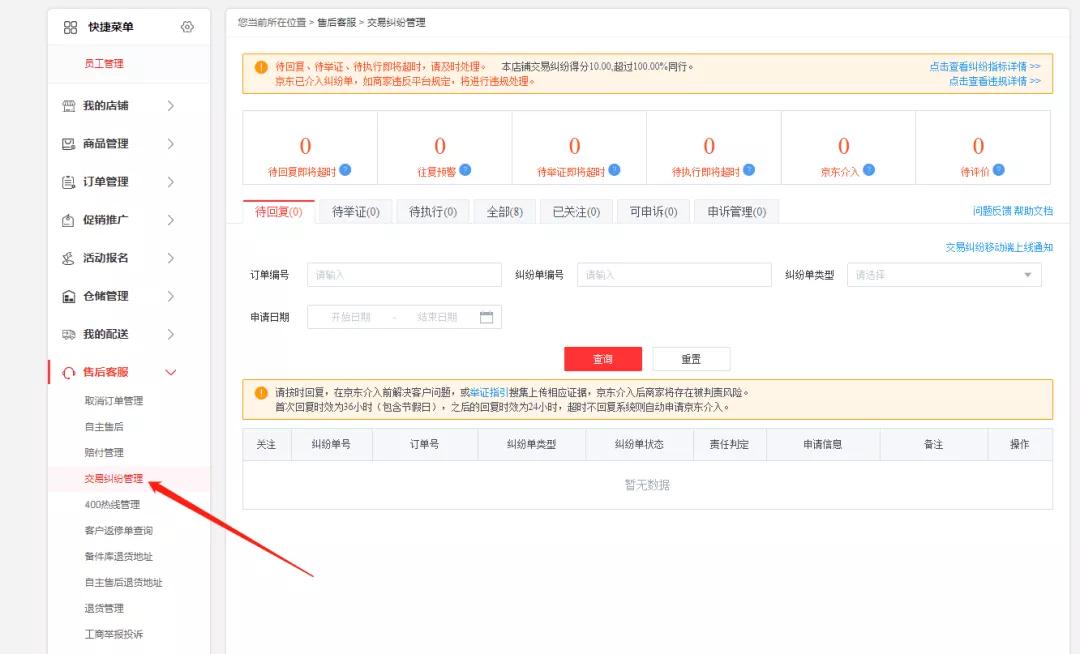Screen dimensions: 1080x654
Task: Open 举证指引 link in notice
Action: [x=488, y=392]
